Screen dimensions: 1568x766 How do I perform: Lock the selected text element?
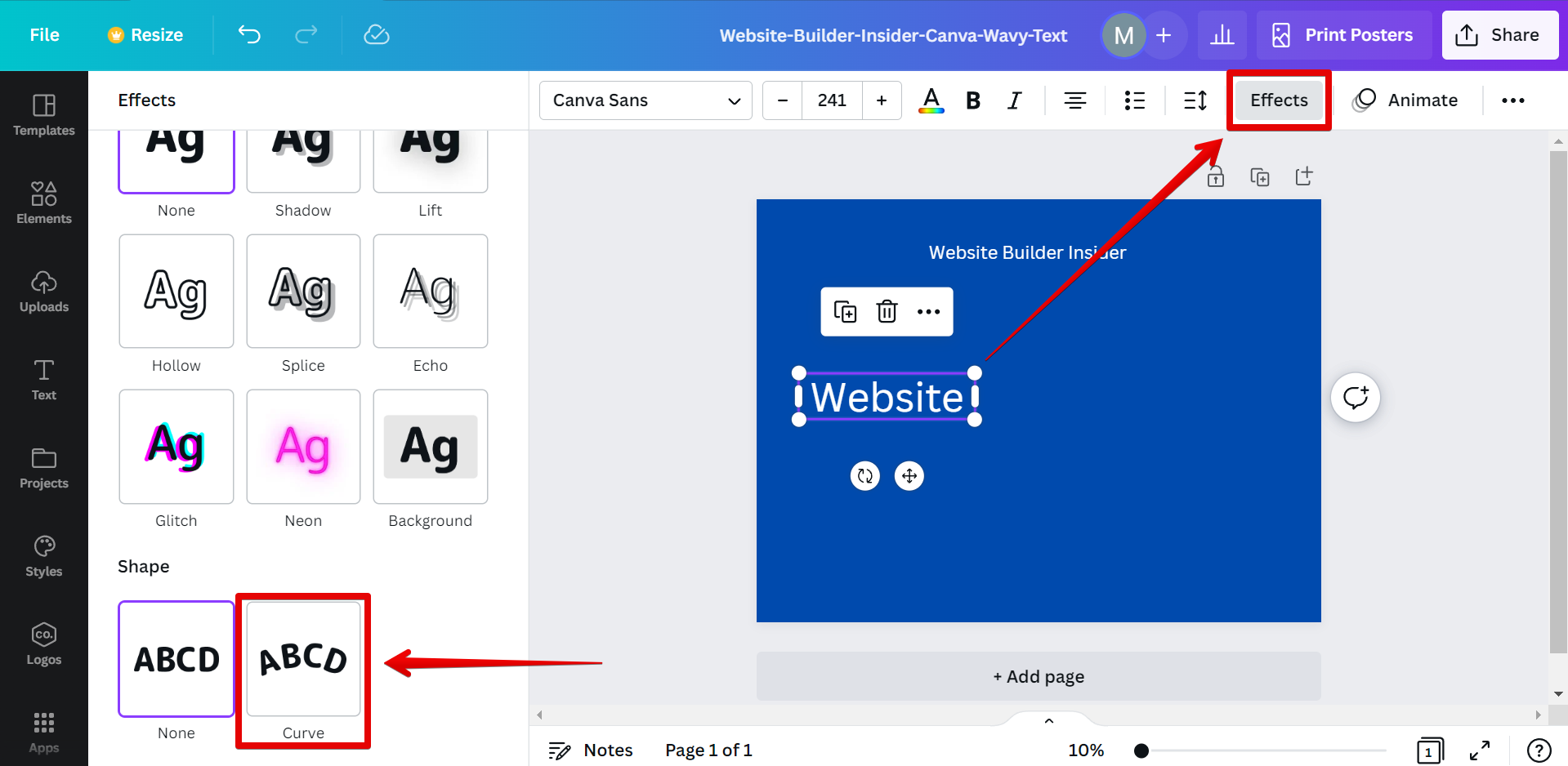coord(1215,176)
